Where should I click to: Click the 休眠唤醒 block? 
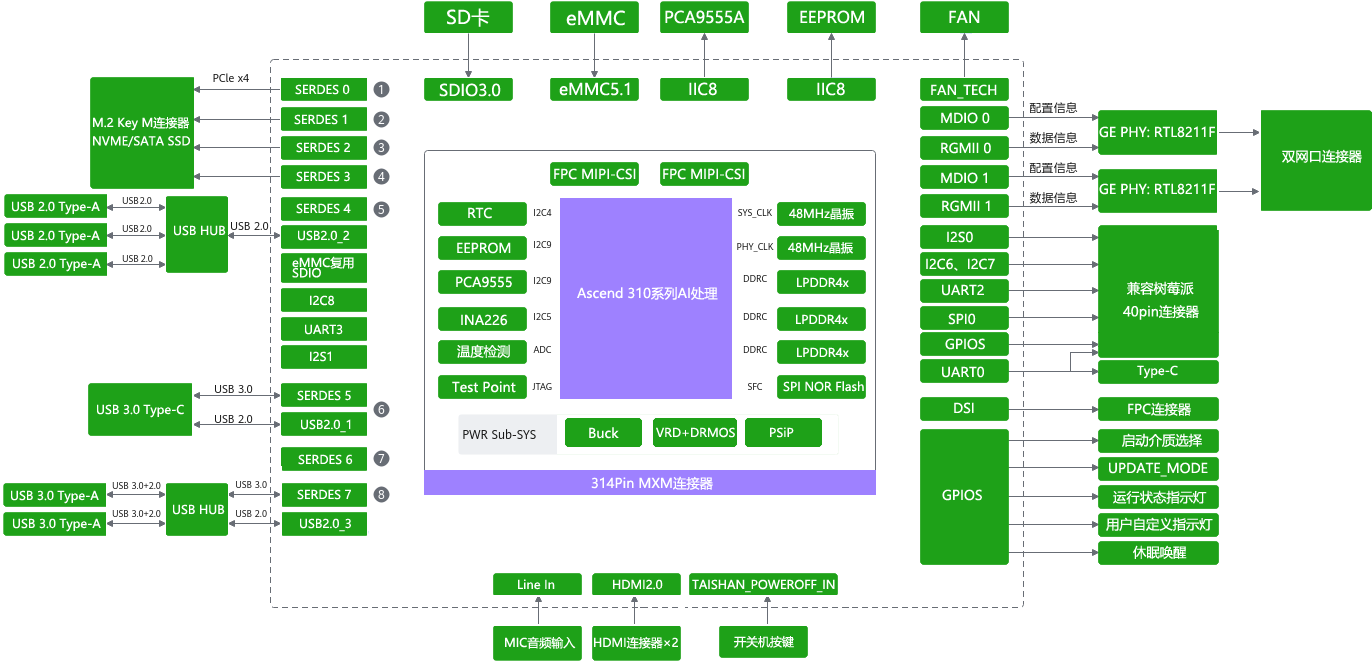[x=1158, y=553]
